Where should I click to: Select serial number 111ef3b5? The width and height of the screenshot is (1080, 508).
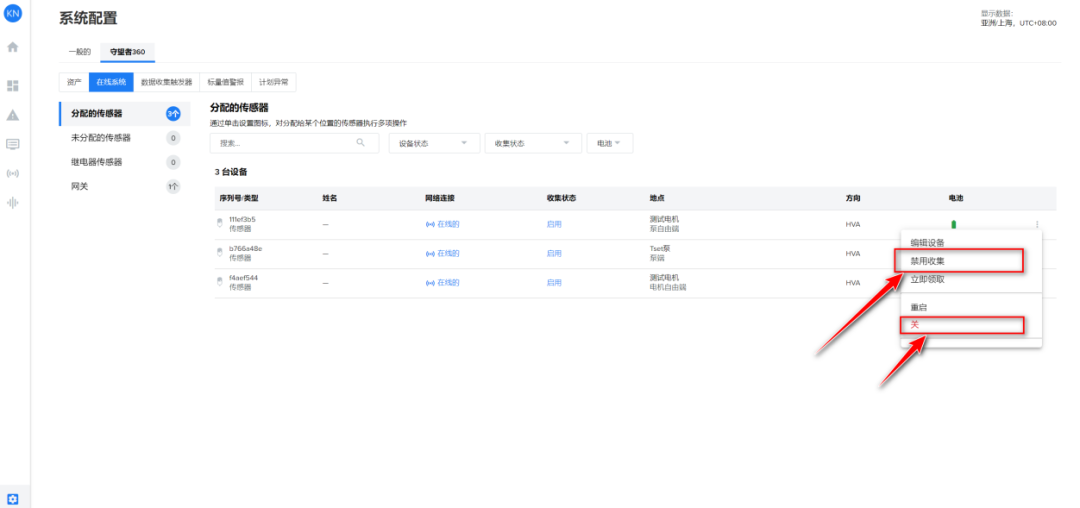tap(242, 220)
